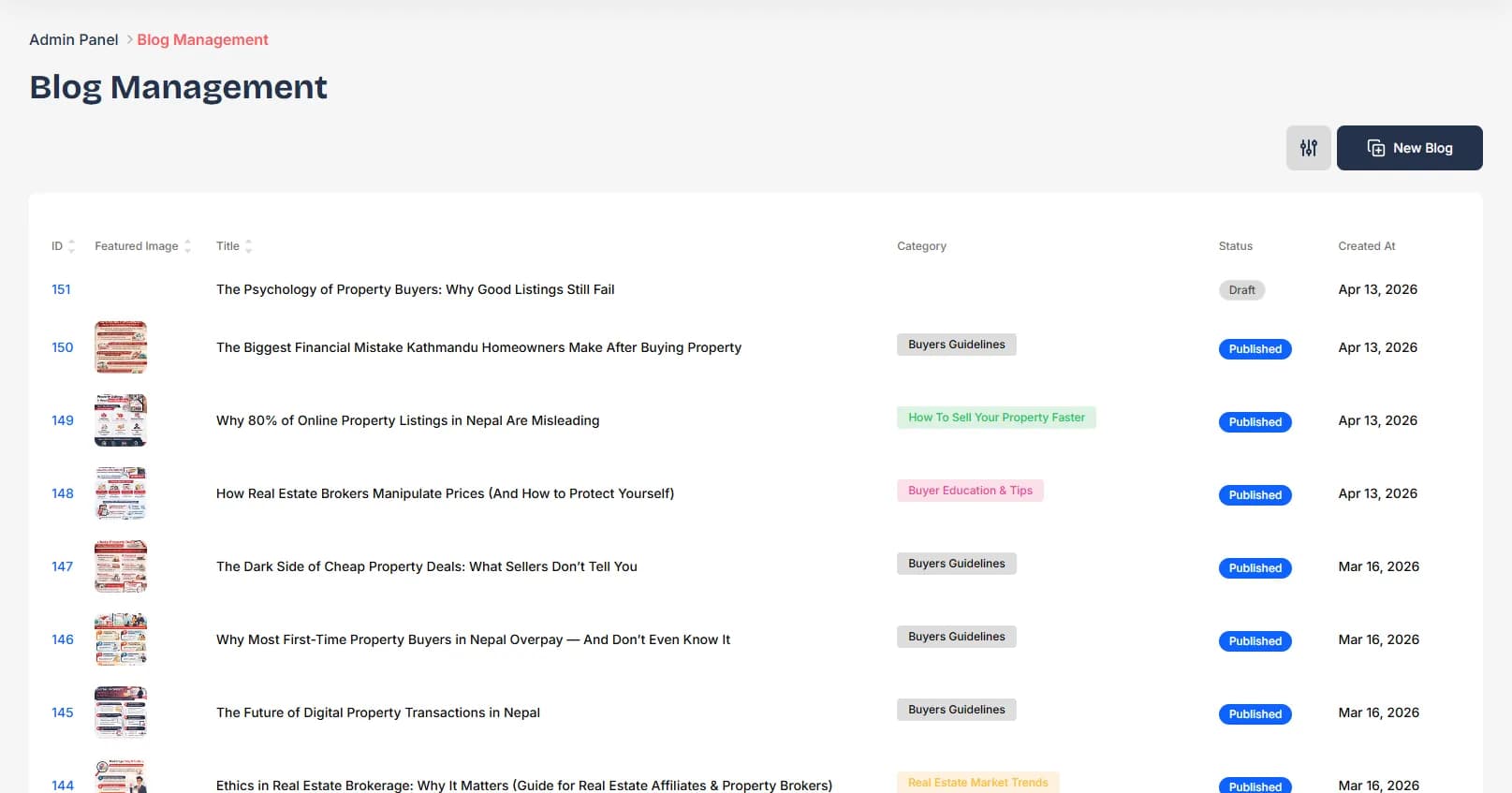Select title 'The Dark Side of Cheap Property Deals'

(426, 566)
